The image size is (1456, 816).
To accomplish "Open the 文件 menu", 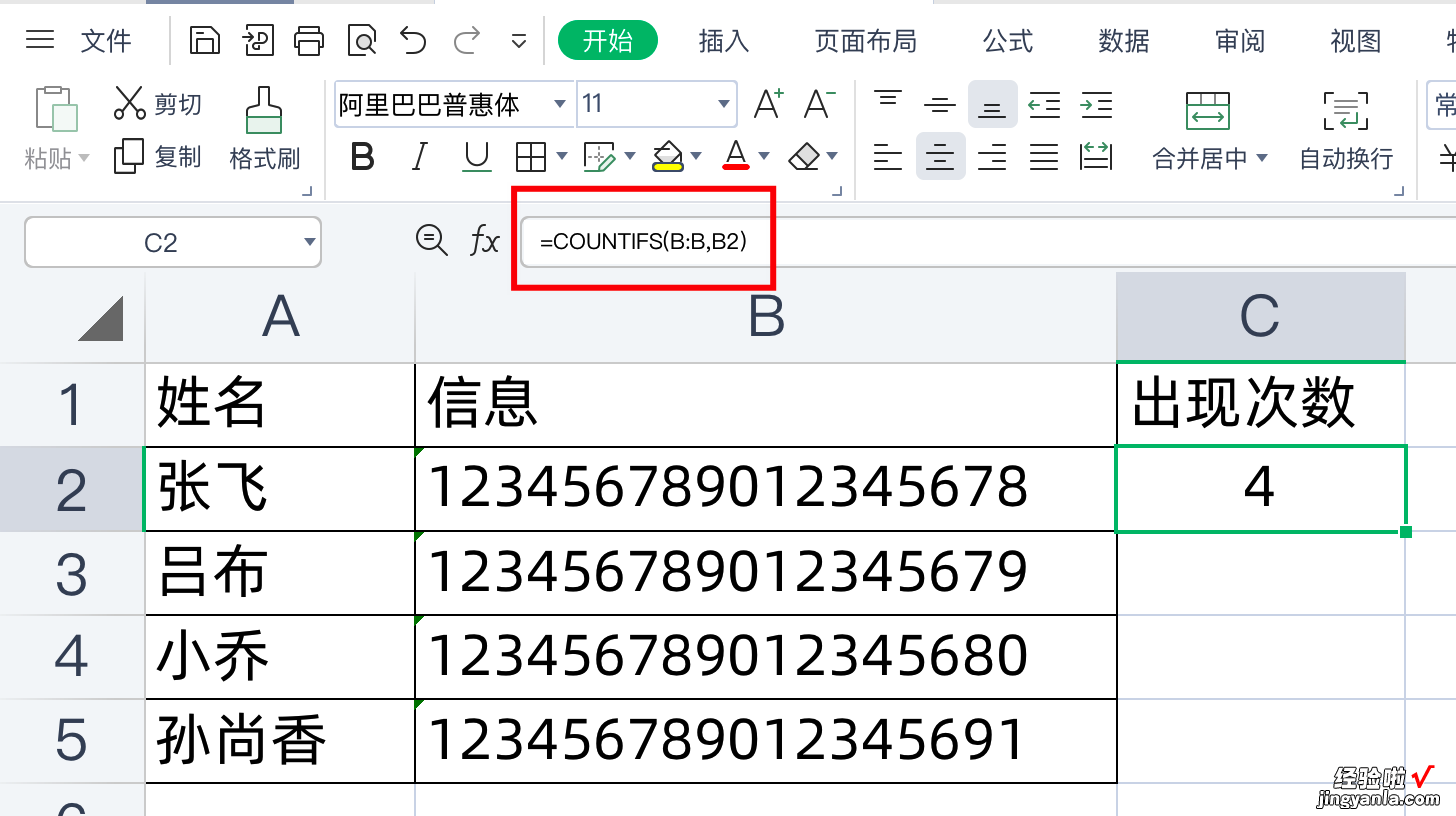I will tap(106, 40).
